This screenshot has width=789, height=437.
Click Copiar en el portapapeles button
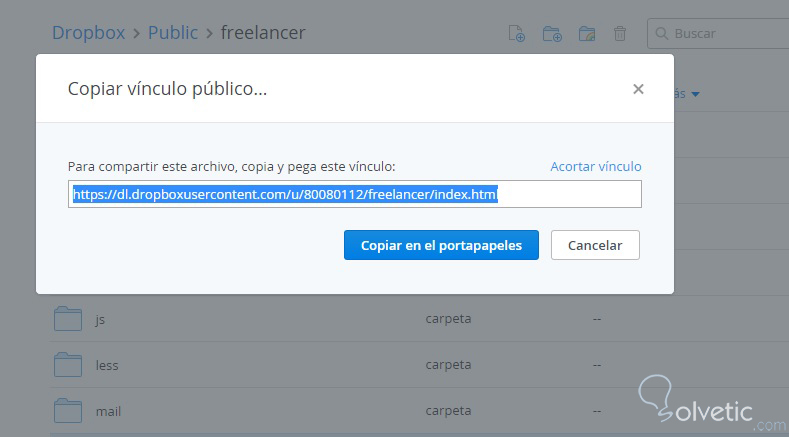click(441, 245)
